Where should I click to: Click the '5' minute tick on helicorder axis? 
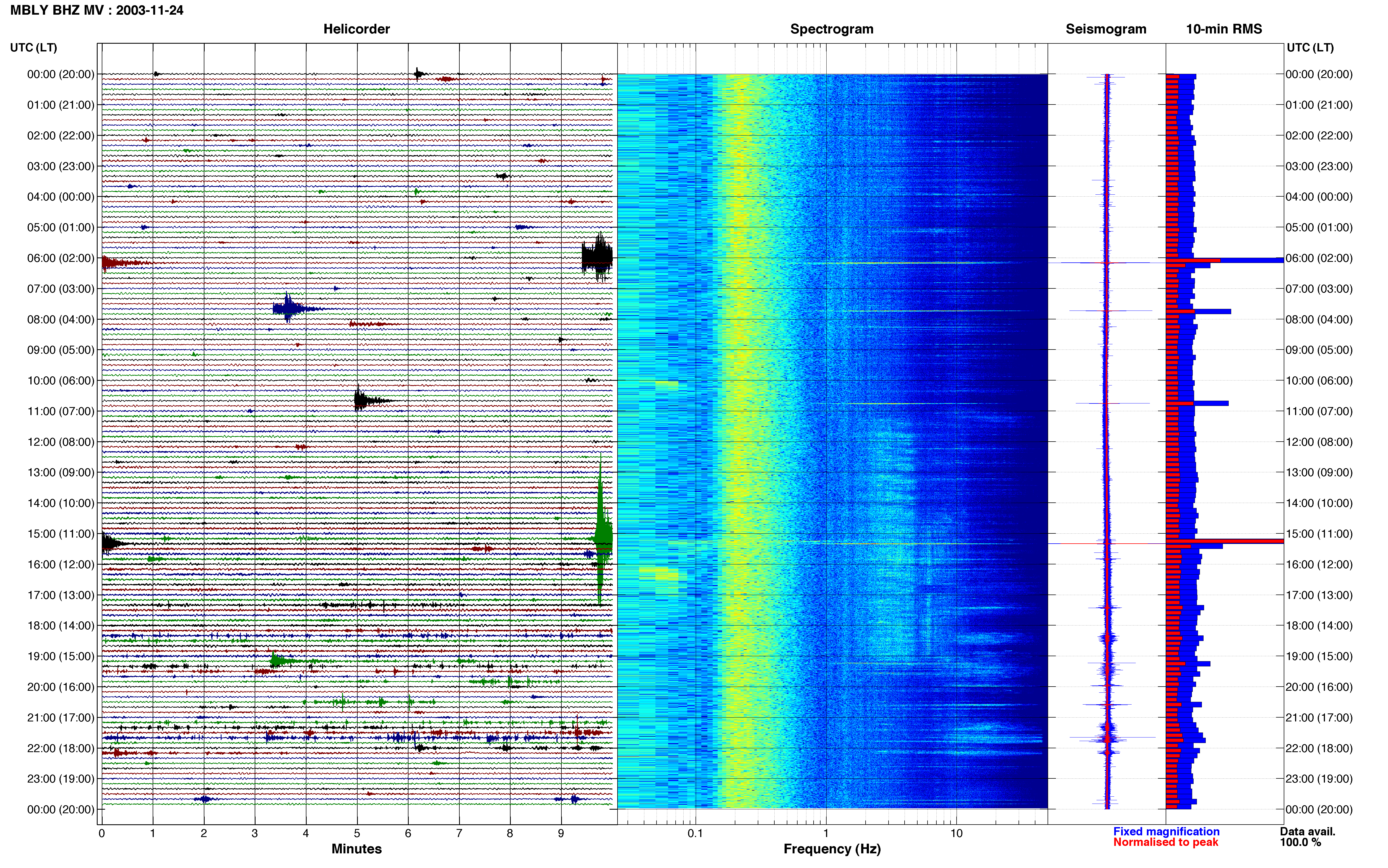tap(357, 833)
